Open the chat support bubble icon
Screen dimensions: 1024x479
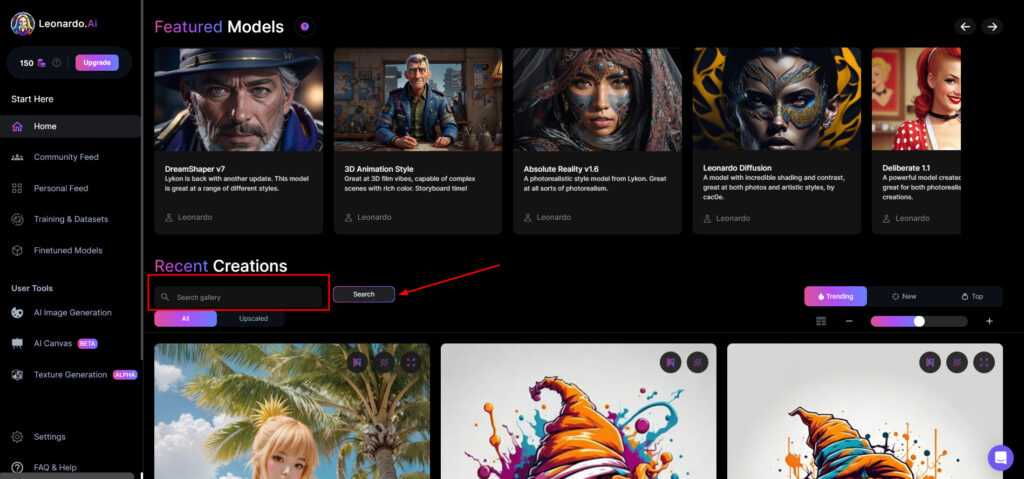[1000, 457]
